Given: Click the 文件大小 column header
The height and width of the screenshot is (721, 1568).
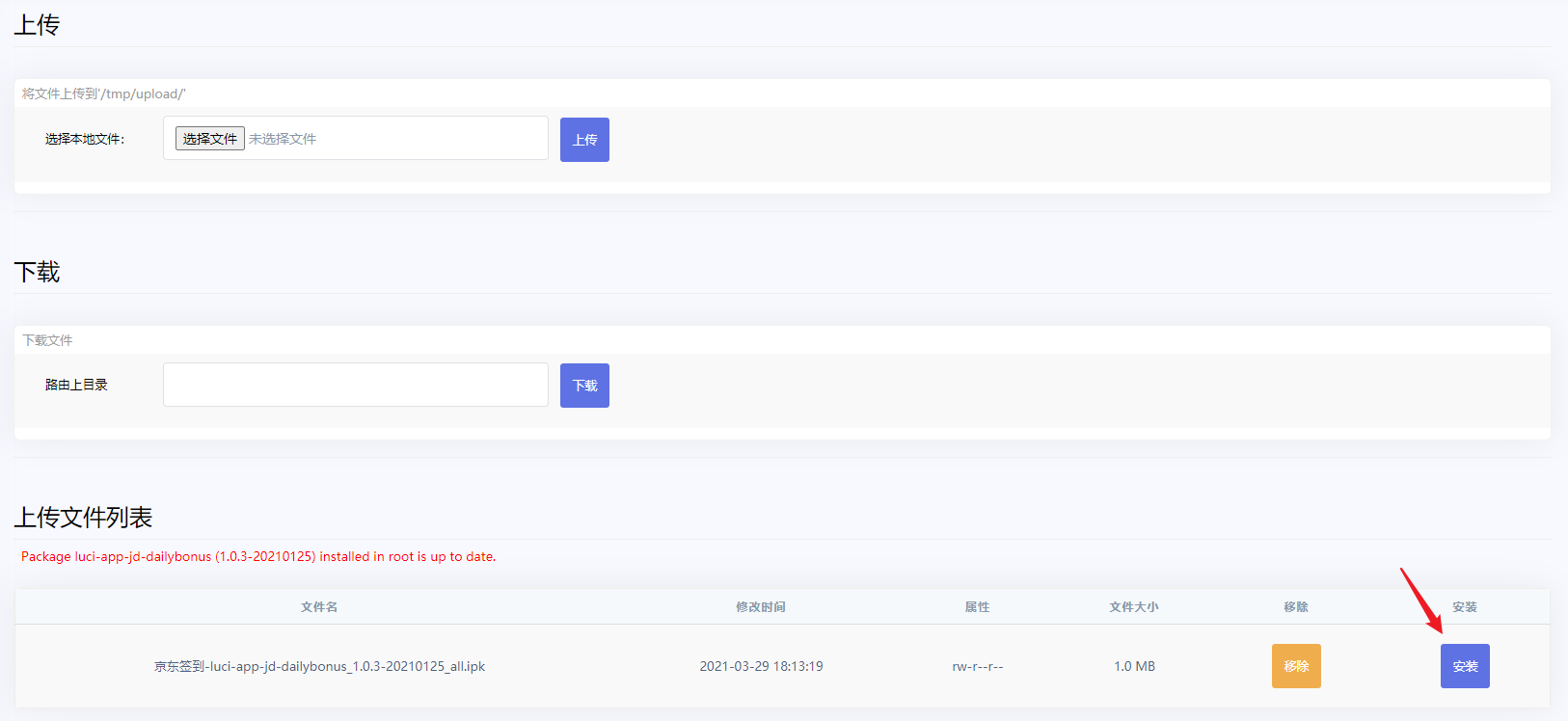Looking at the screenshot, I should [1134, 607].
